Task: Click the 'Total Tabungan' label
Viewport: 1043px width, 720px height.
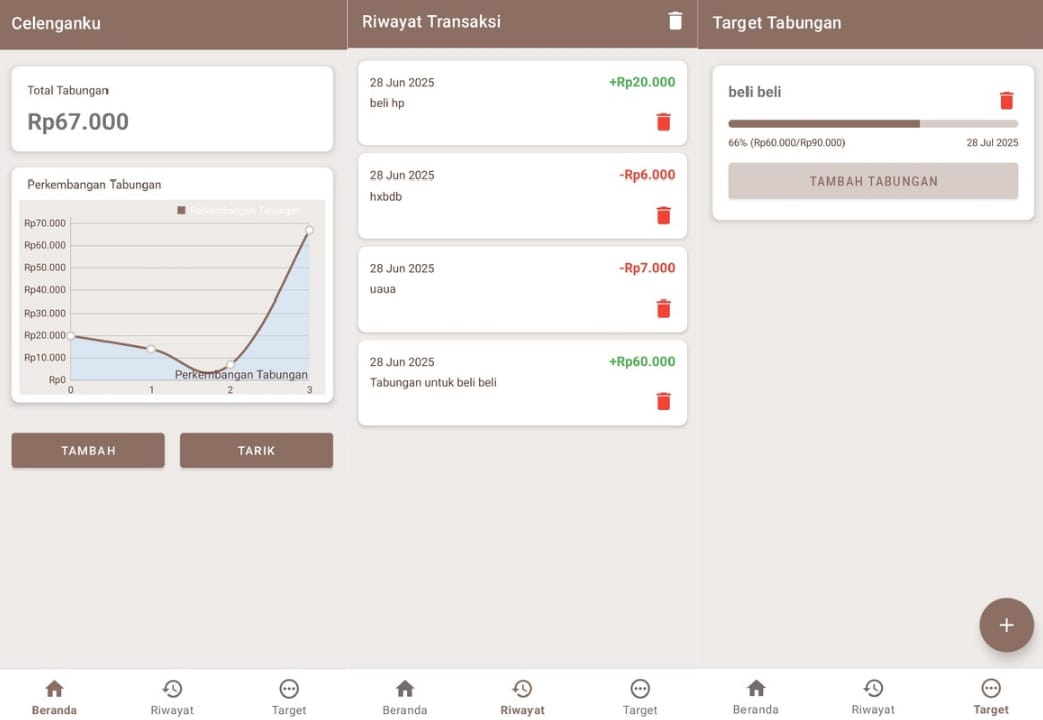Action: click(x=68, y=90)
